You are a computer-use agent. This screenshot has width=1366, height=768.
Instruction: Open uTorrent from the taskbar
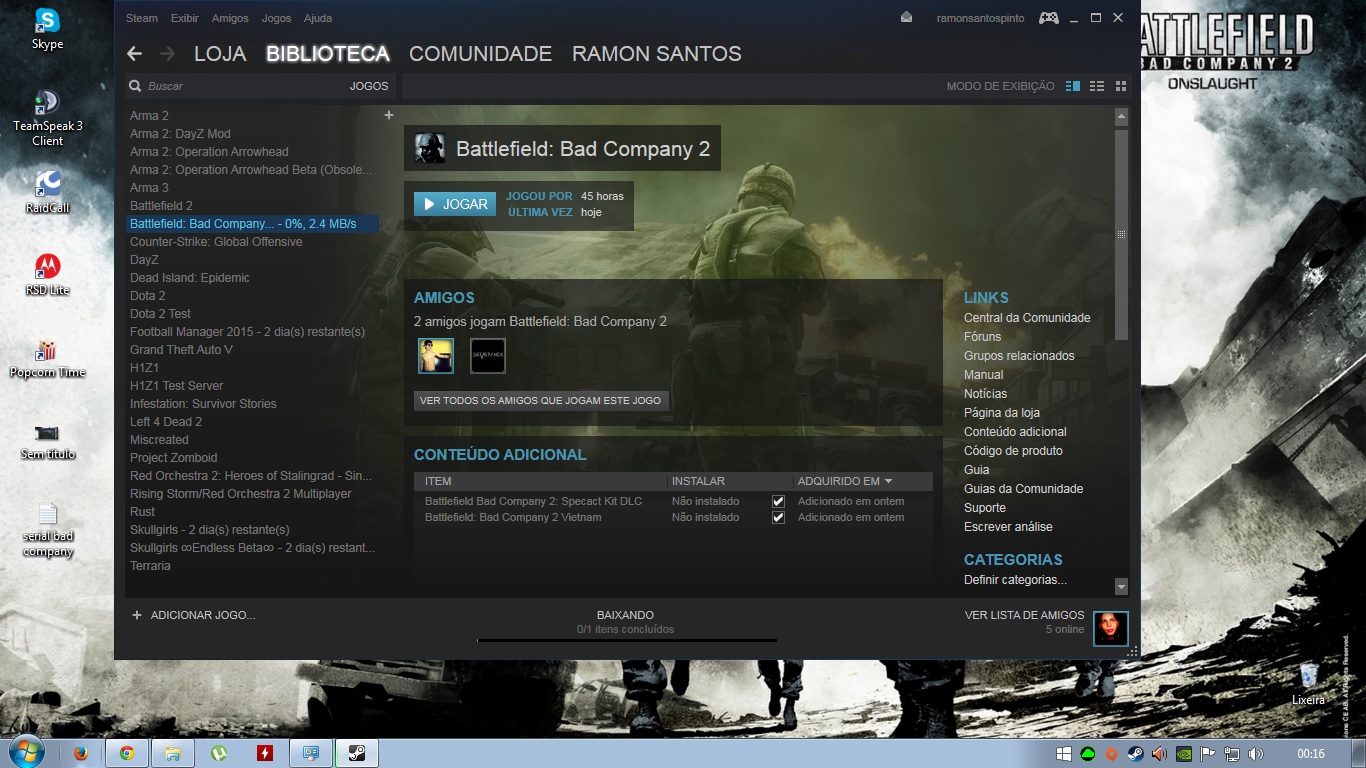click(x=219, y=753)
